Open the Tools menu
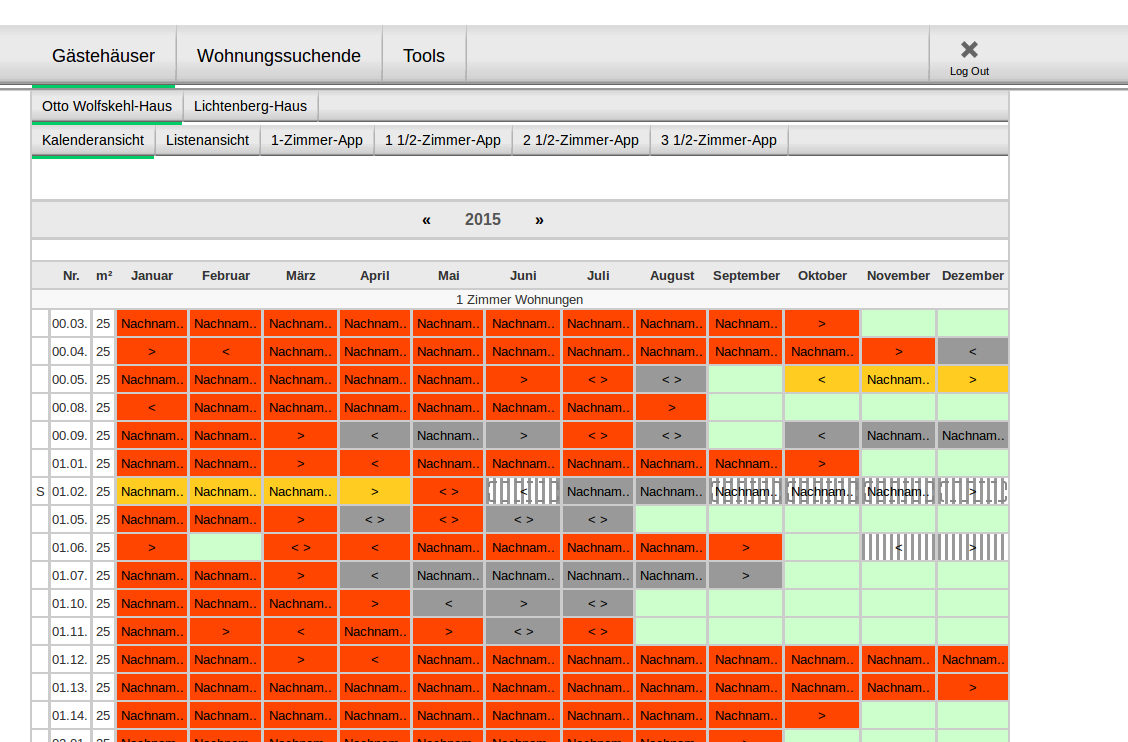Viewport: 1128px width, 742px height. tap(423, 56)
